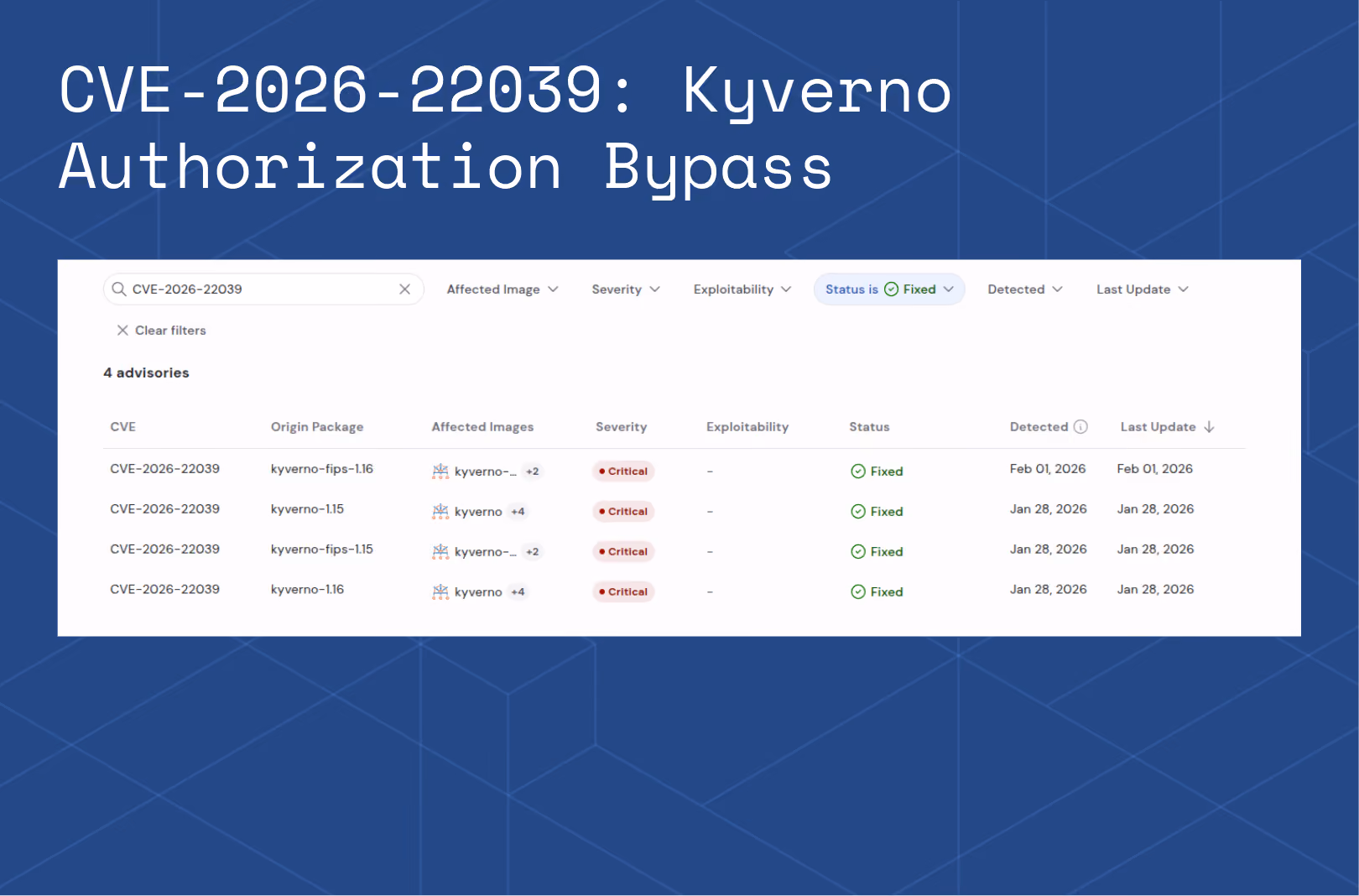
Task: Click Last Update date in kyverno-fips-1.16 row
Action: [x=1155, y=469]
